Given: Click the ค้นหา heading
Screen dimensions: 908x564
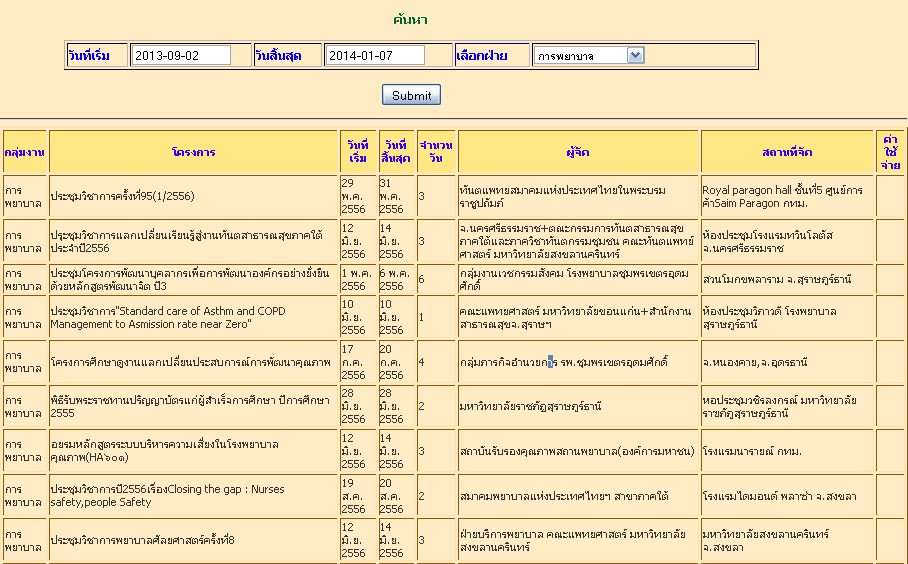Looking at the screenshot, I should [410, 20].
